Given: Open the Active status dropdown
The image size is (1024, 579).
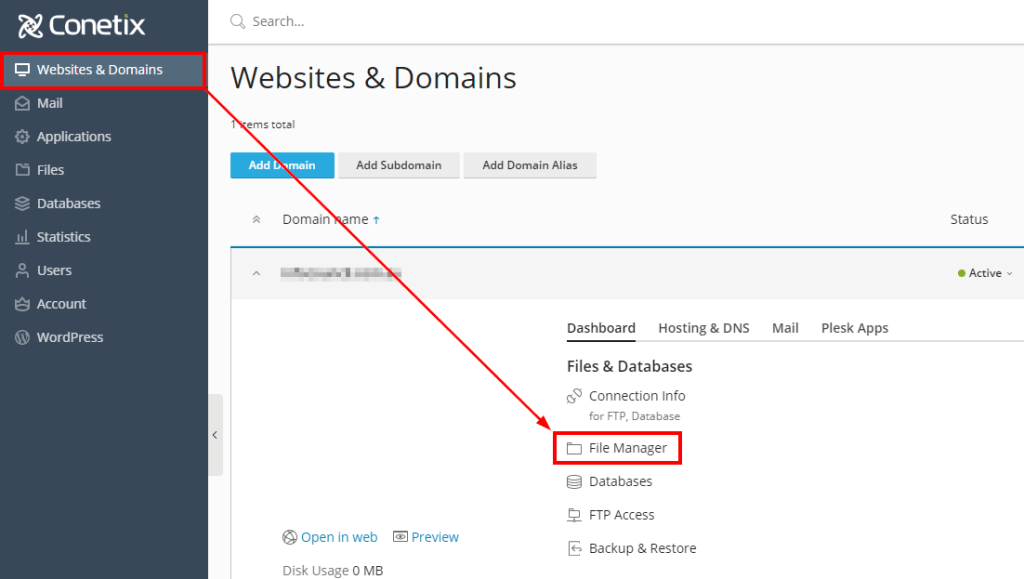Looking at the screenshot, I should click(x=985, y=273).
